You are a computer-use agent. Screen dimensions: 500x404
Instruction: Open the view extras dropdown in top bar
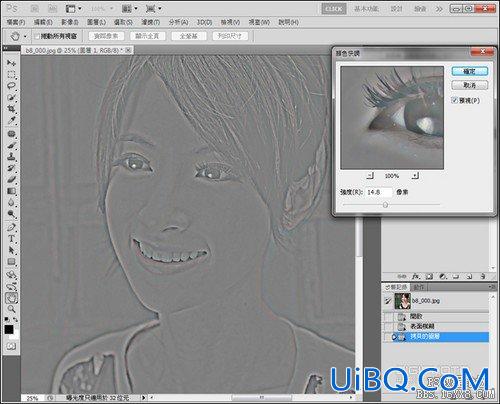pyautogui.click(x=74, y=8)
